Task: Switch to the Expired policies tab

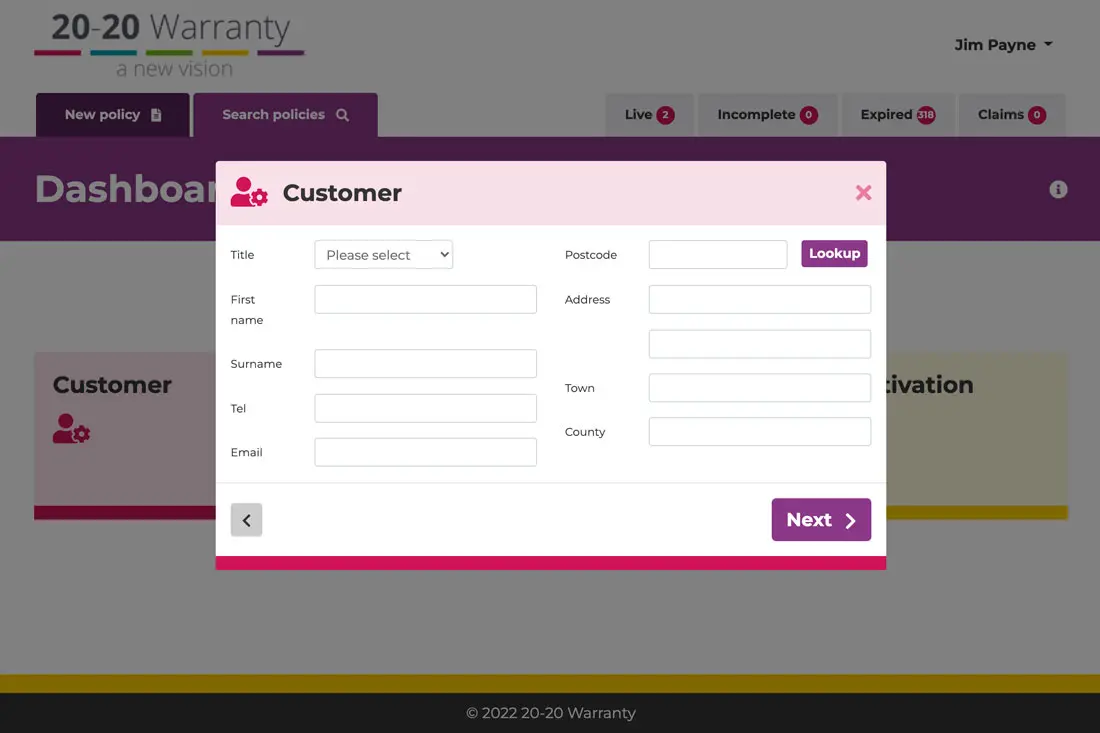Action: [897, 115]
